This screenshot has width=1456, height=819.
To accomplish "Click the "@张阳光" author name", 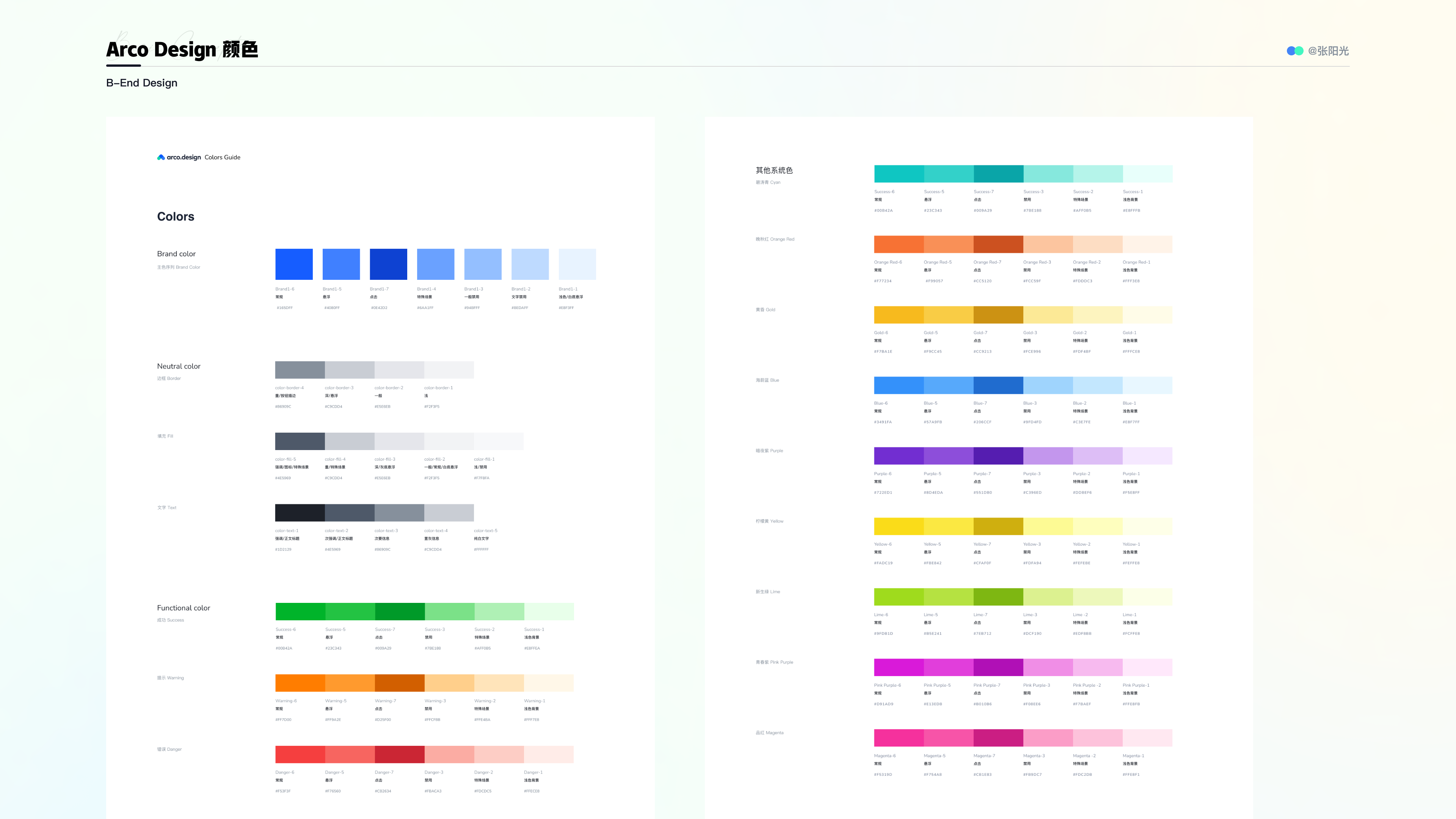I will [1328, 51].
